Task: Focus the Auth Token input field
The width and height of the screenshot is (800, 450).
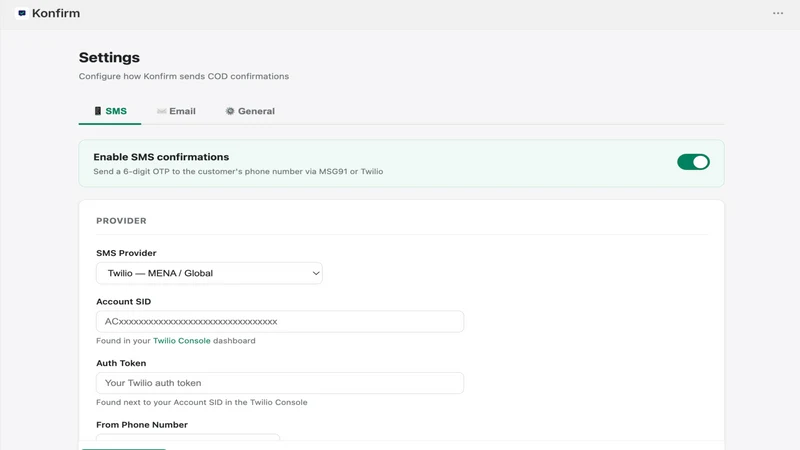Action: pyautogui.click(x=280, y=383)
